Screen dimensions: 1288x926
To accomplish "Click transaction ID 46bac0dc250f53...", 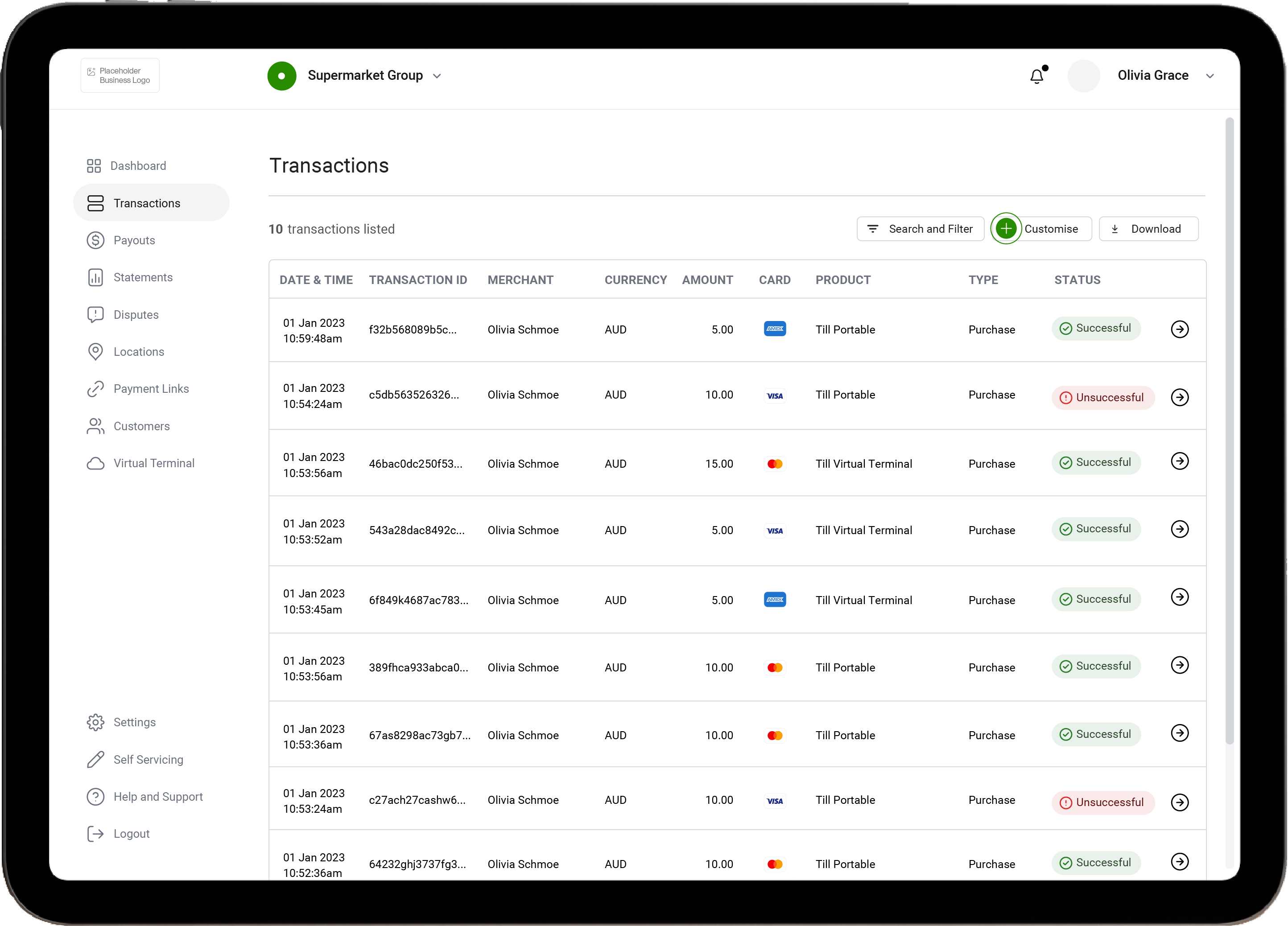I will [x=416, y=464].
